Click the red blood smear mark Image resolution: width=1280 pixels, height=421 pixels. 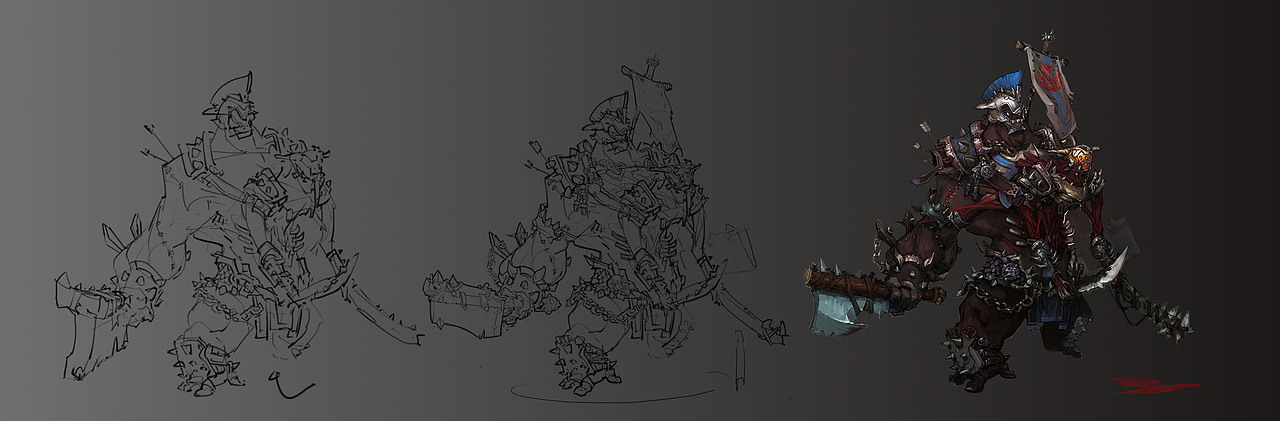coord(1156,384)
